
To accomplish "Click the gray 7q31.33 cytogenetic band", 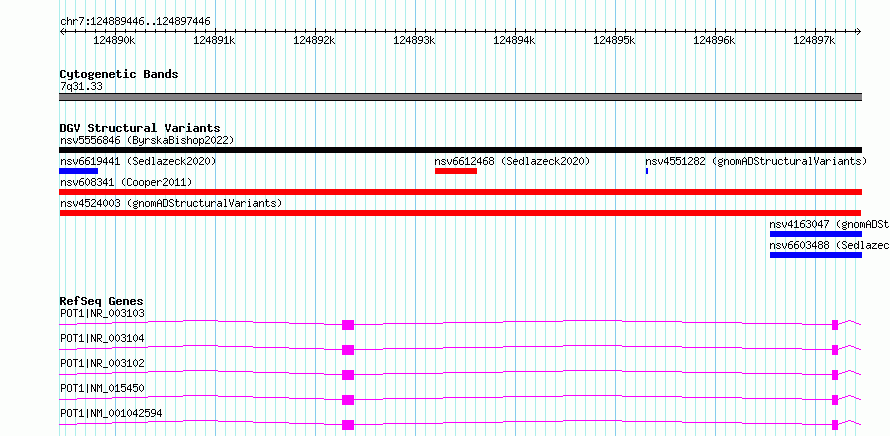I will point(460,97).
